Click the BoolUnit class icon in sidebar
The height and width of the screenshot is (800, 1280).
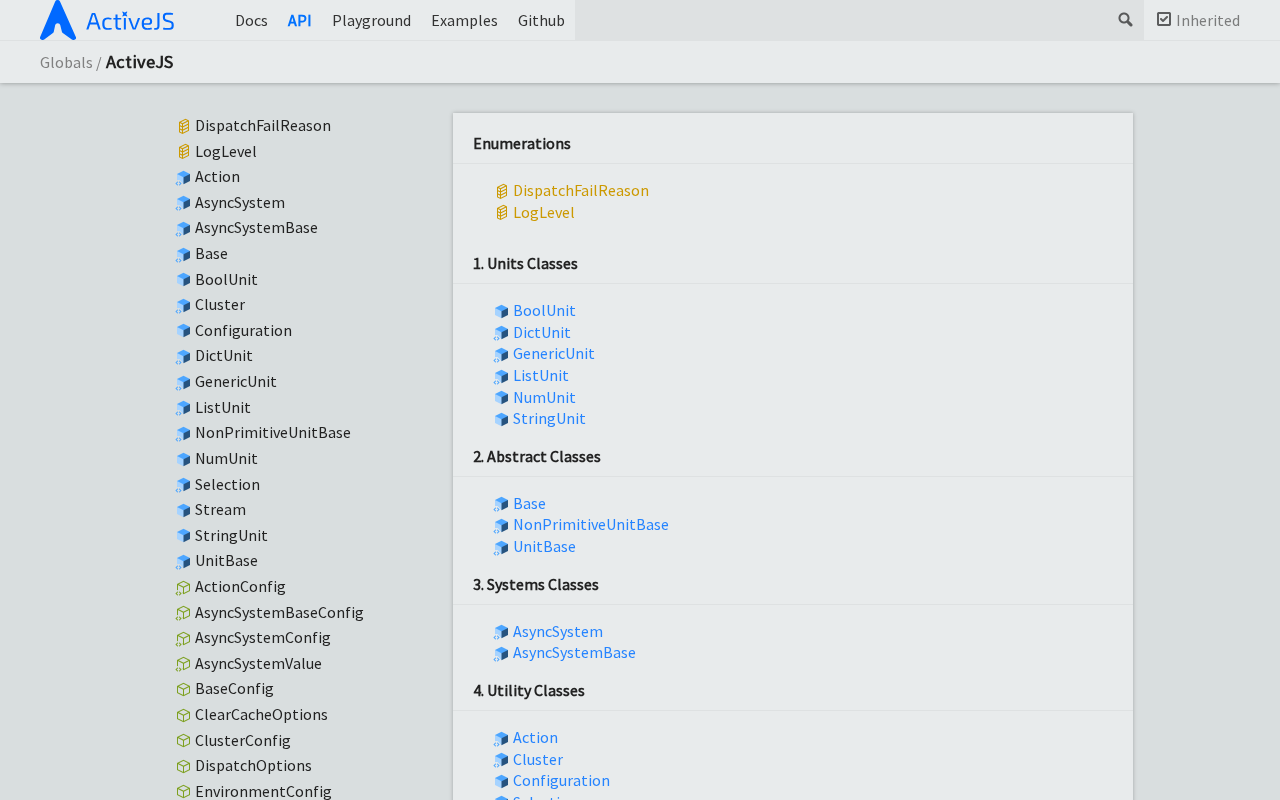point(183,280)
